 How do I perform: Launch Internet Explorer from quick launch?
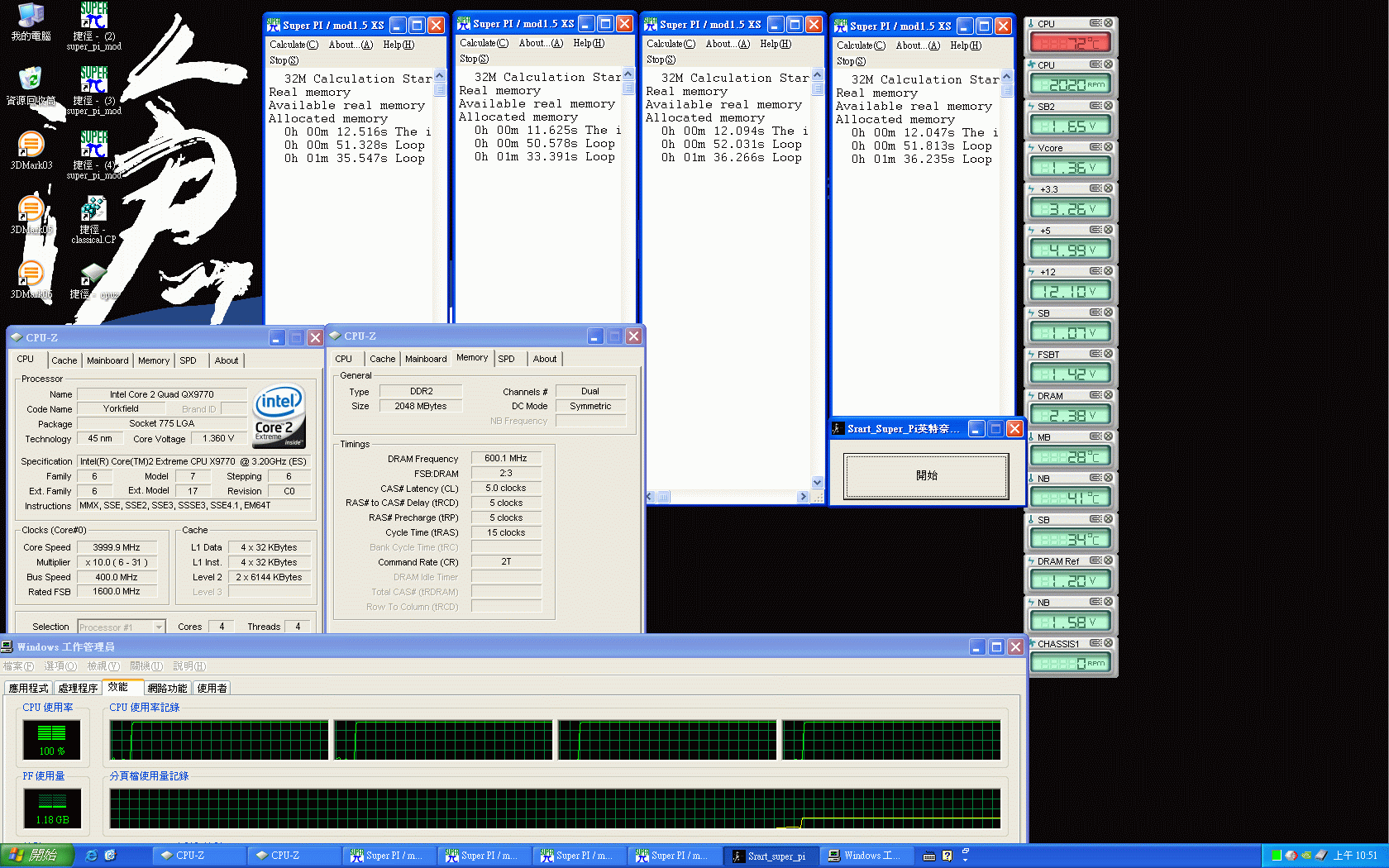click(x=91, y=856)
